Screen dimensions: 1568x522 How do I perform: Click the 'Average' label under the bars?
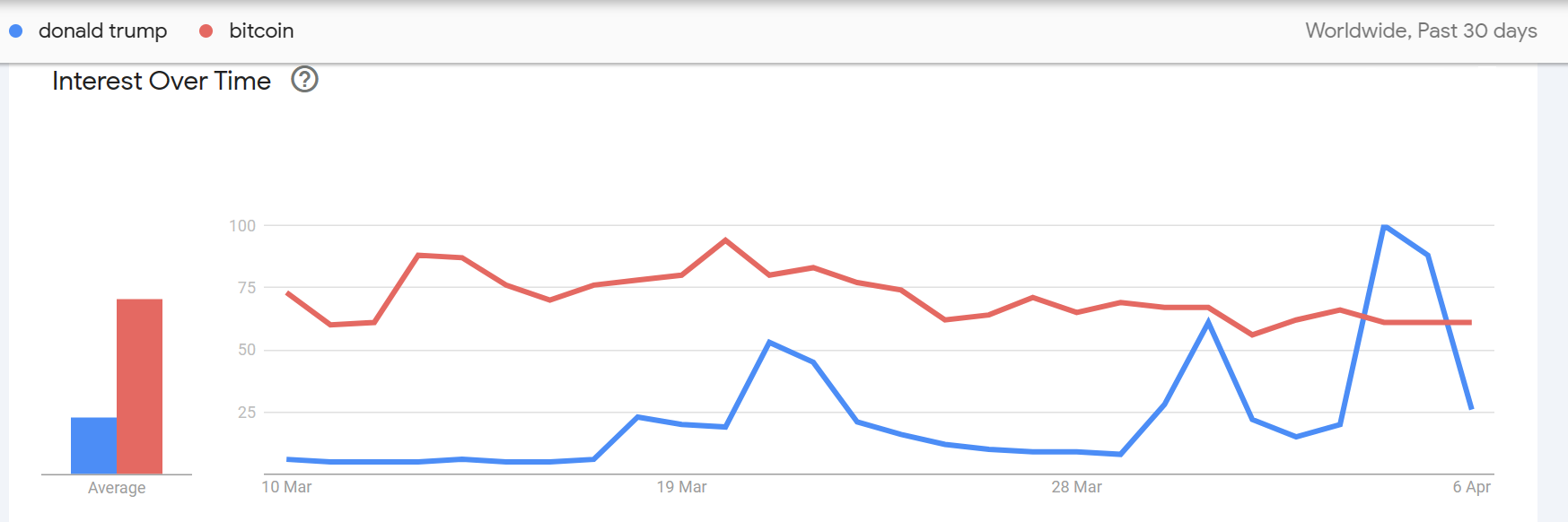point(117,488)
